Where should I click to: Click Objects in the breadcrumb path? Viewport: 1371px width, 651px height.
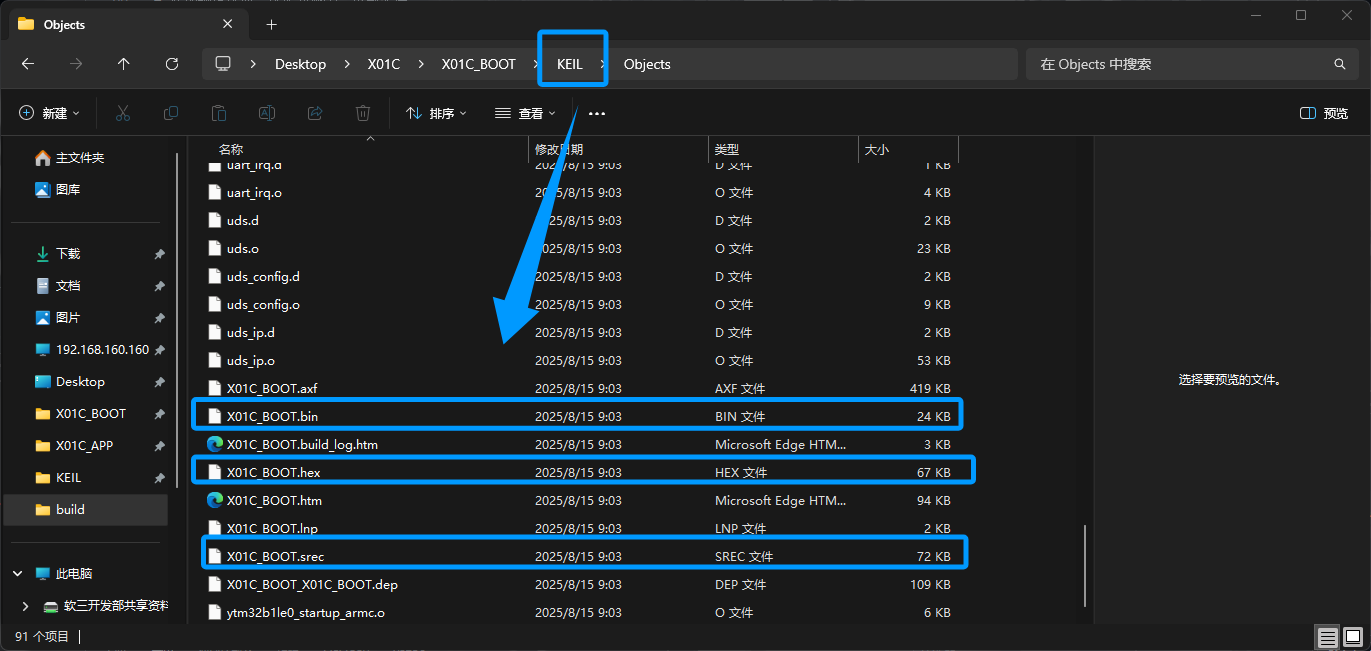pyautogui.click(x=647, y=64)
